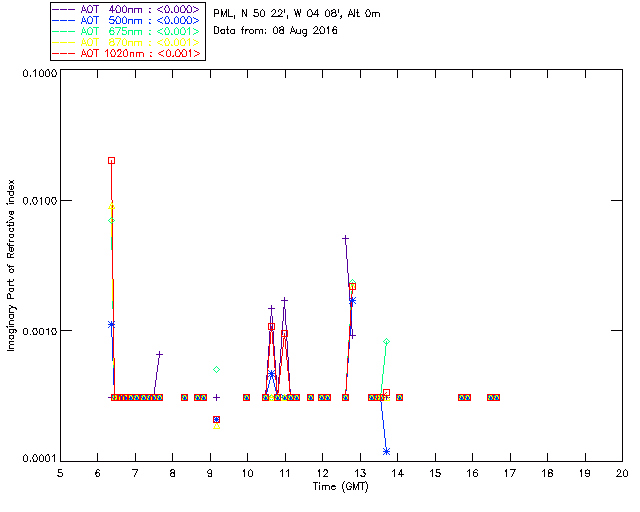This screenshot has height=512, width=640.
Task: Click the x-axis tick label 12
Action: pyautogui.click(x=322, y=473)
